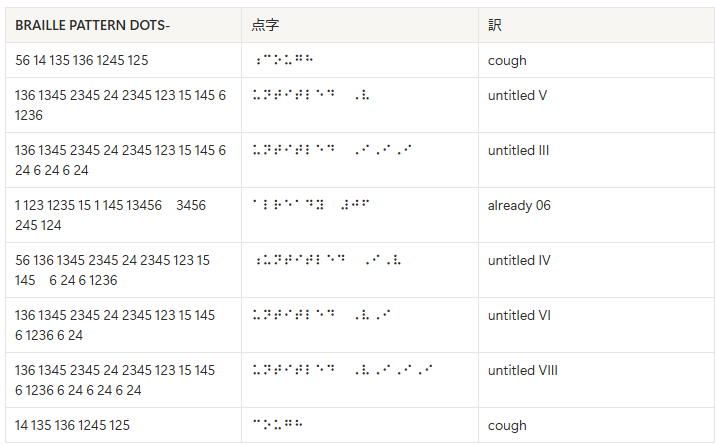717x445 pixels.
Task: Click braille glyphs for untitled III
Action: coord(332,150)
